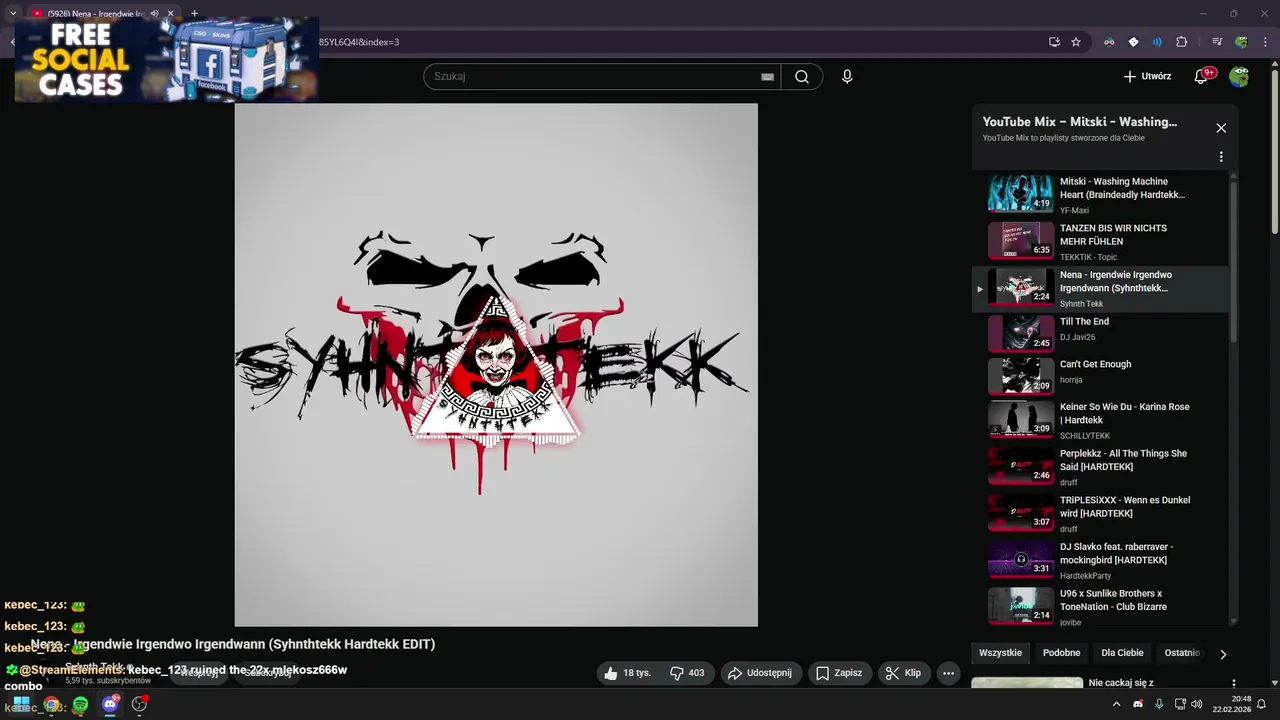Viewport: 1280px width, 720px height.
Task: Play Mitski - Washing Machine Heart from playlist
Action: (1100, 195)
